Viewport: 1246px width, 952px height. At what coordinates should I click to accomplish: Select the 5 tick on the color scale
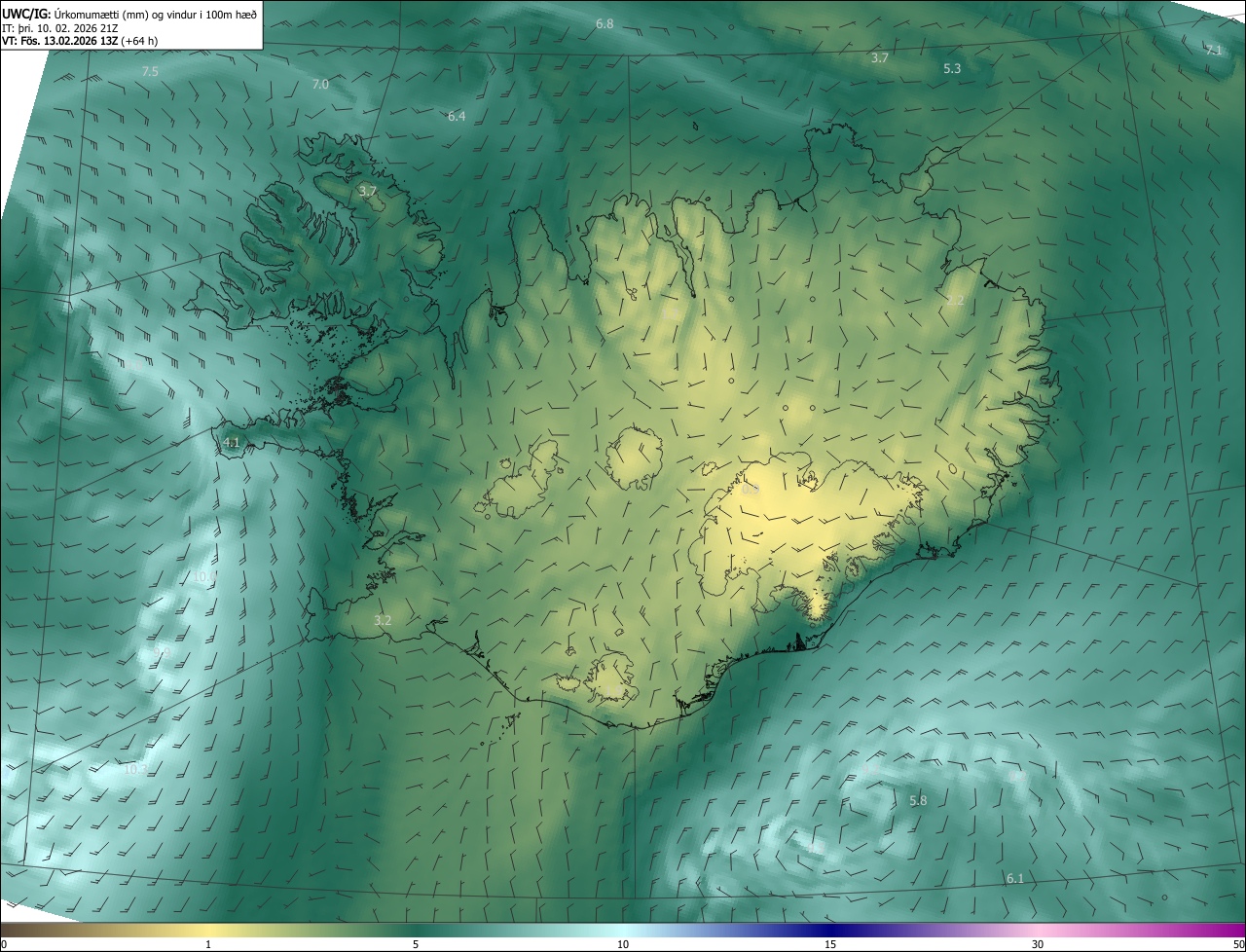(416, 944)
